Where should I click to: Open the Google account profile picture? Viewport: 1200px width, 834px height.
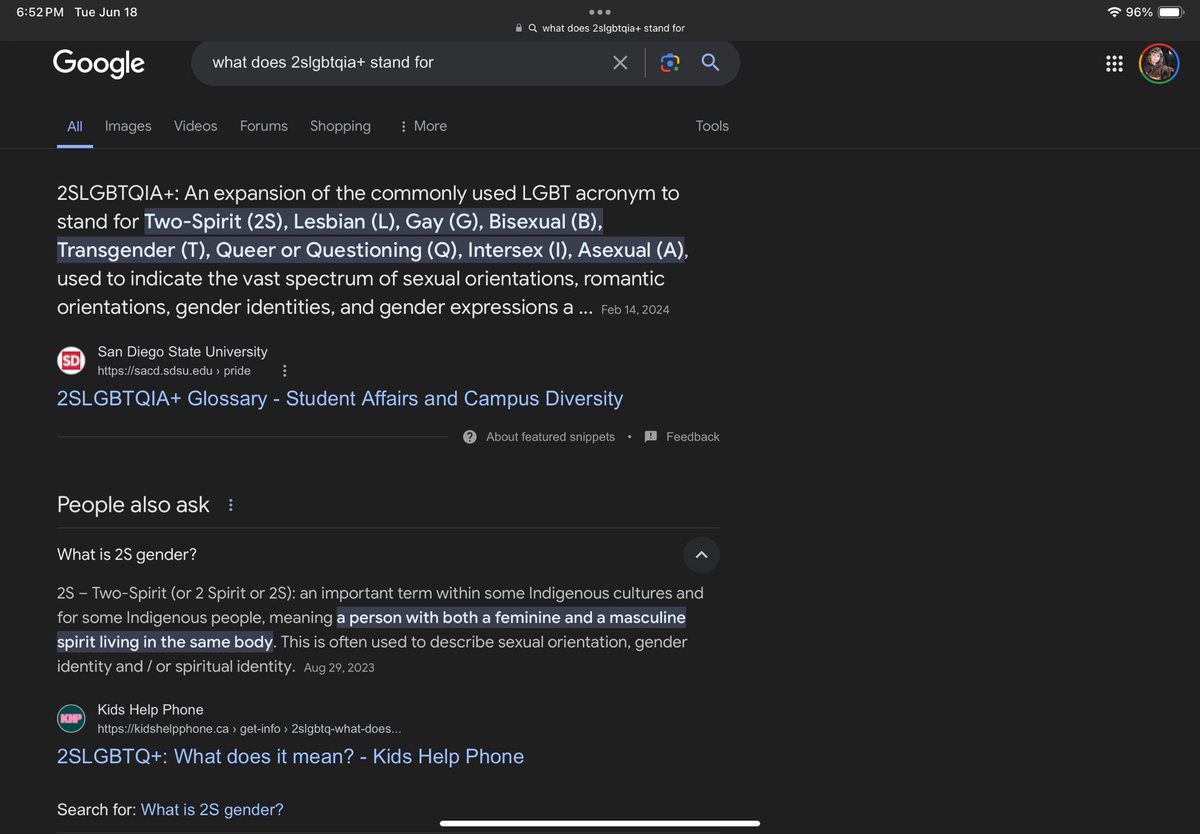click(x=1159, y=64)
